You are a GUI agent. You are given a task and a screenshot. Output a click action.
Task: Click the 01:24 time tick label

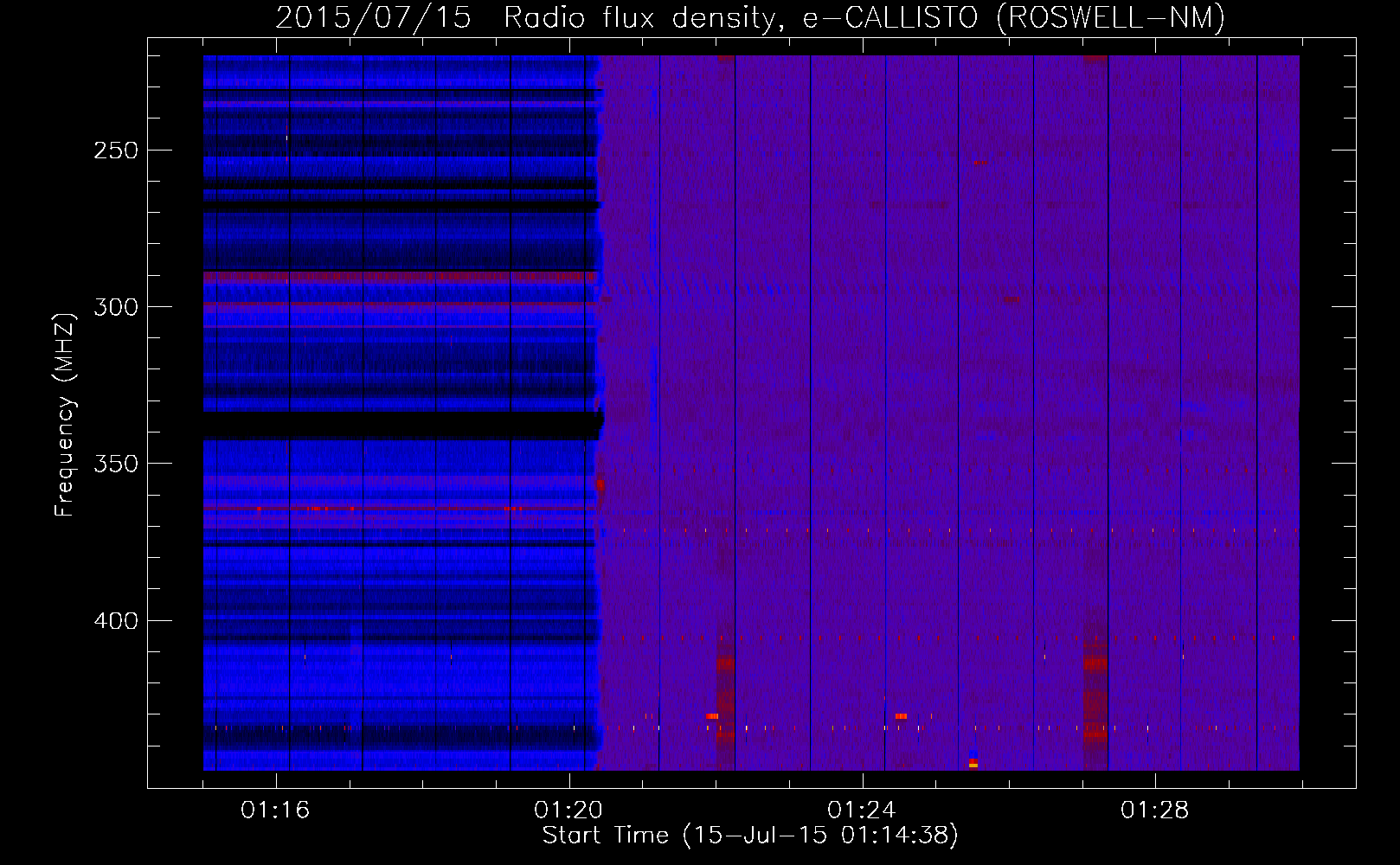pos(862,810)
